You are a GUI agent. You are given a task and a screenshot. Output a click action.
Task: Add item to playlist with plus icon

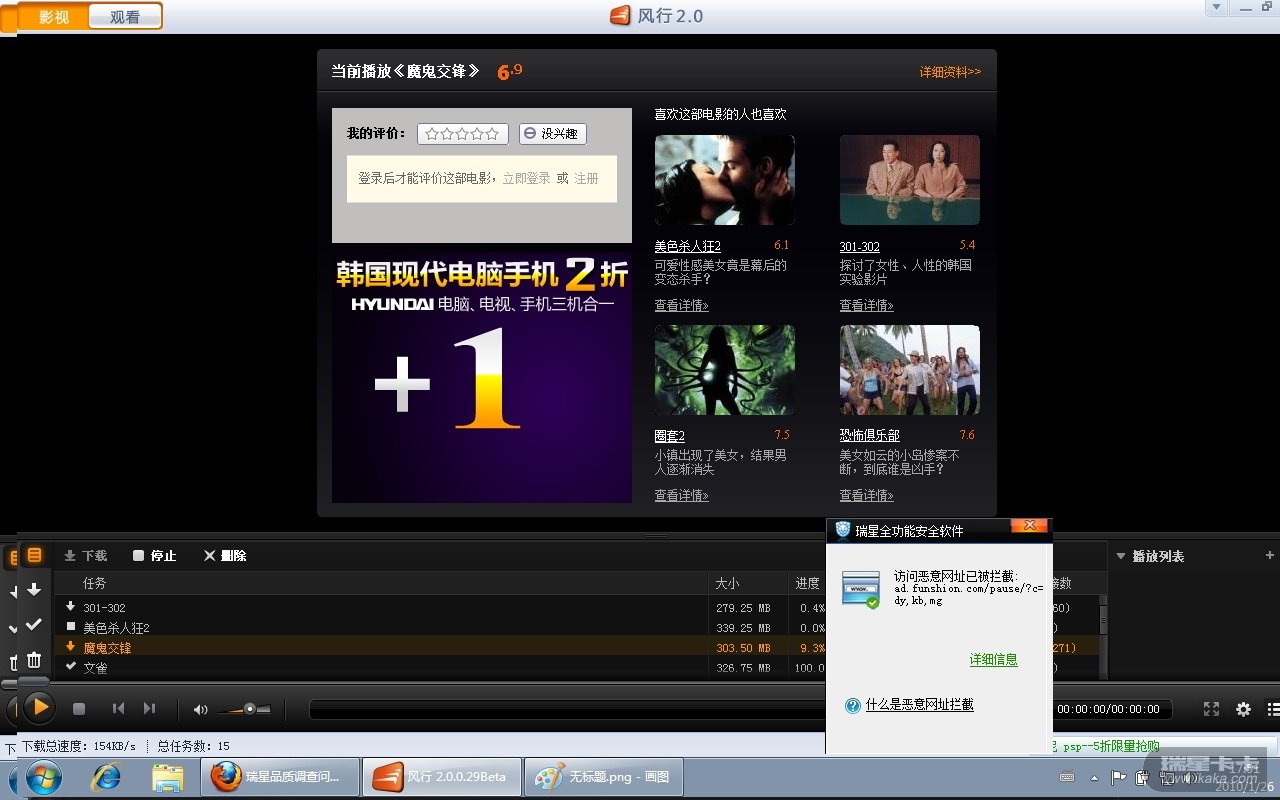point(1270,555)
